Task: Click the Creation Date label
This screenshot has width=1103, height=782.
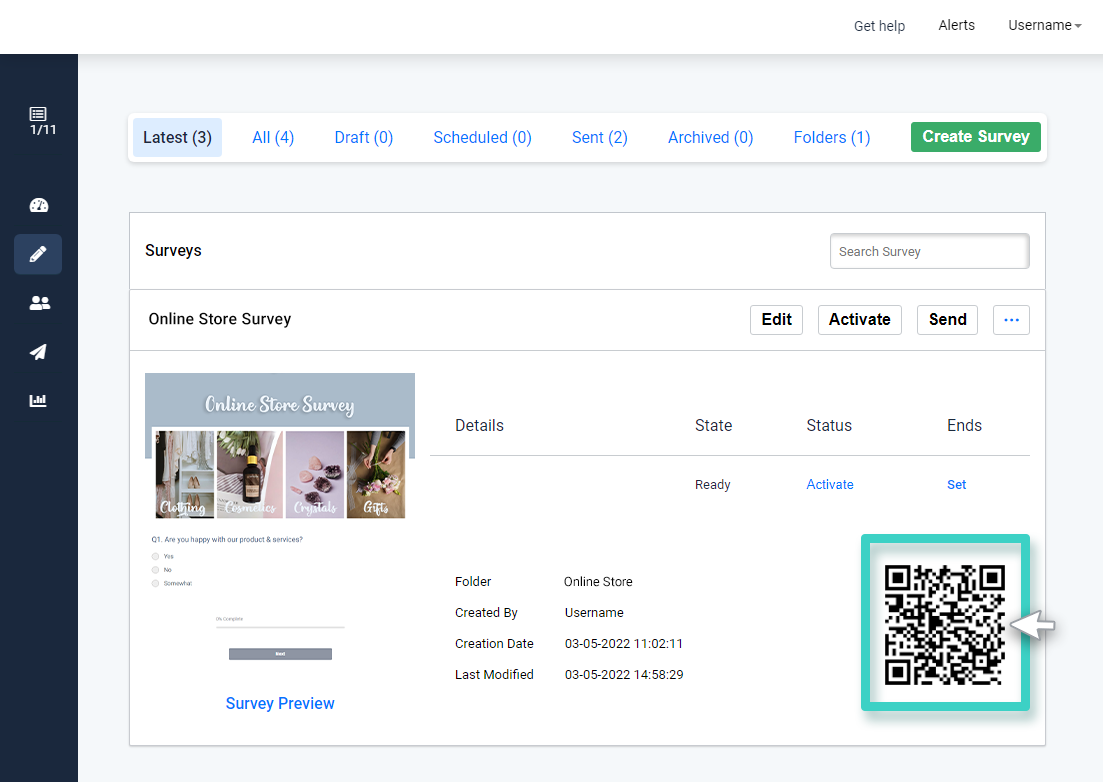Action: 494,643
